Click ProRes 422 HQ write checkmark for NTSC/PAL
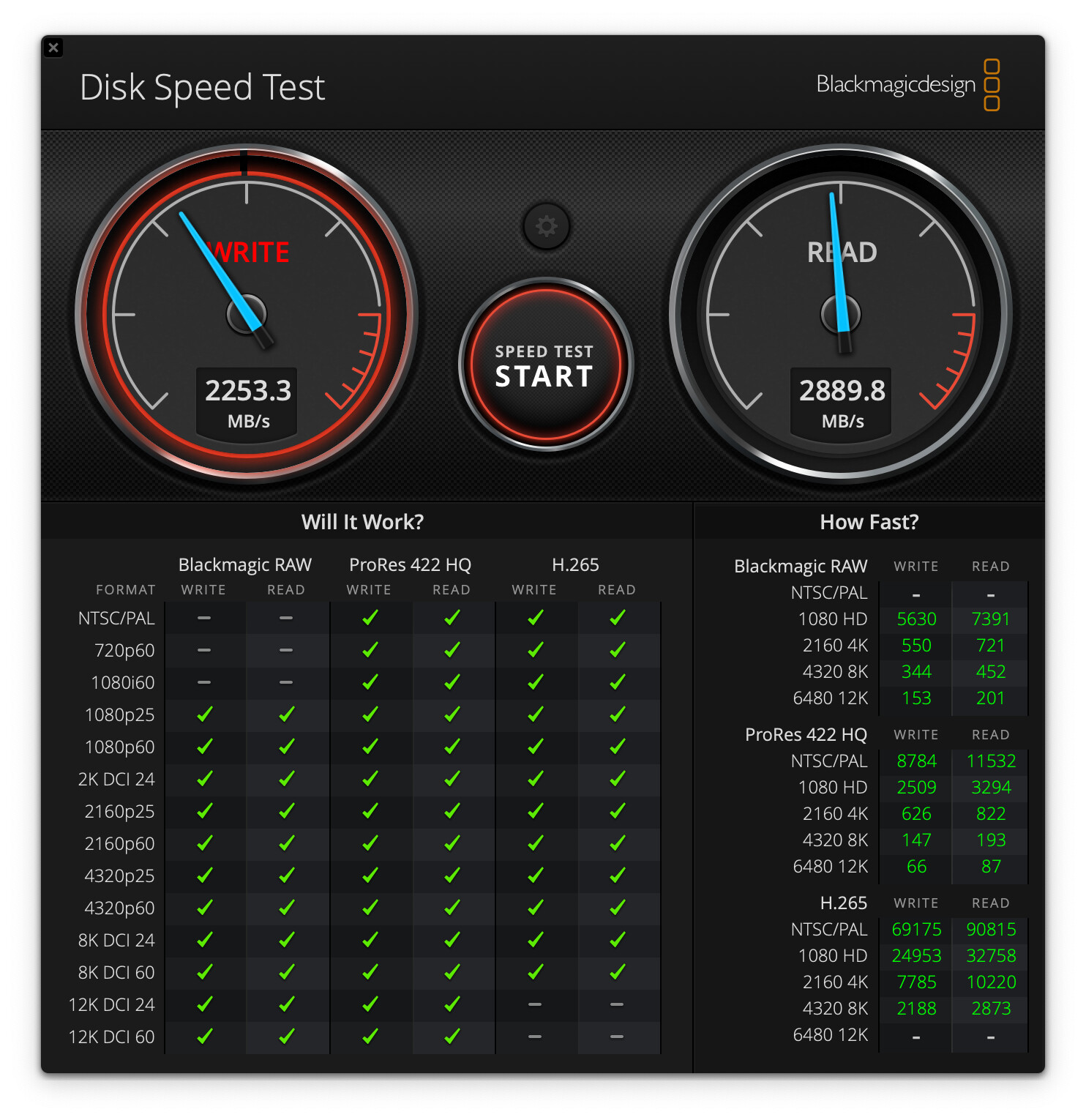 370,618
